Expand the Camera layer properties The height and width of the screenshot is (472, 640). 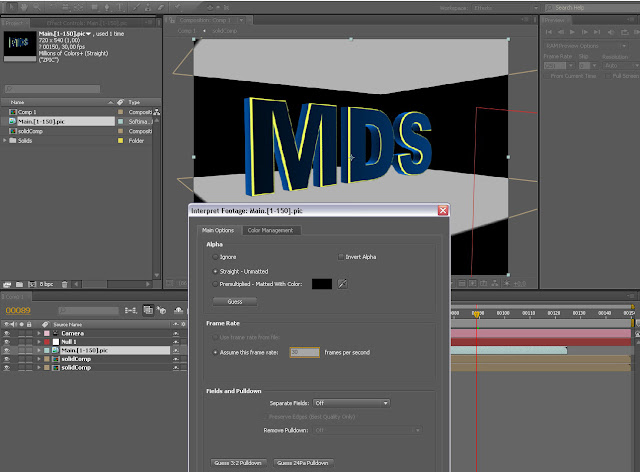(39, 333)
